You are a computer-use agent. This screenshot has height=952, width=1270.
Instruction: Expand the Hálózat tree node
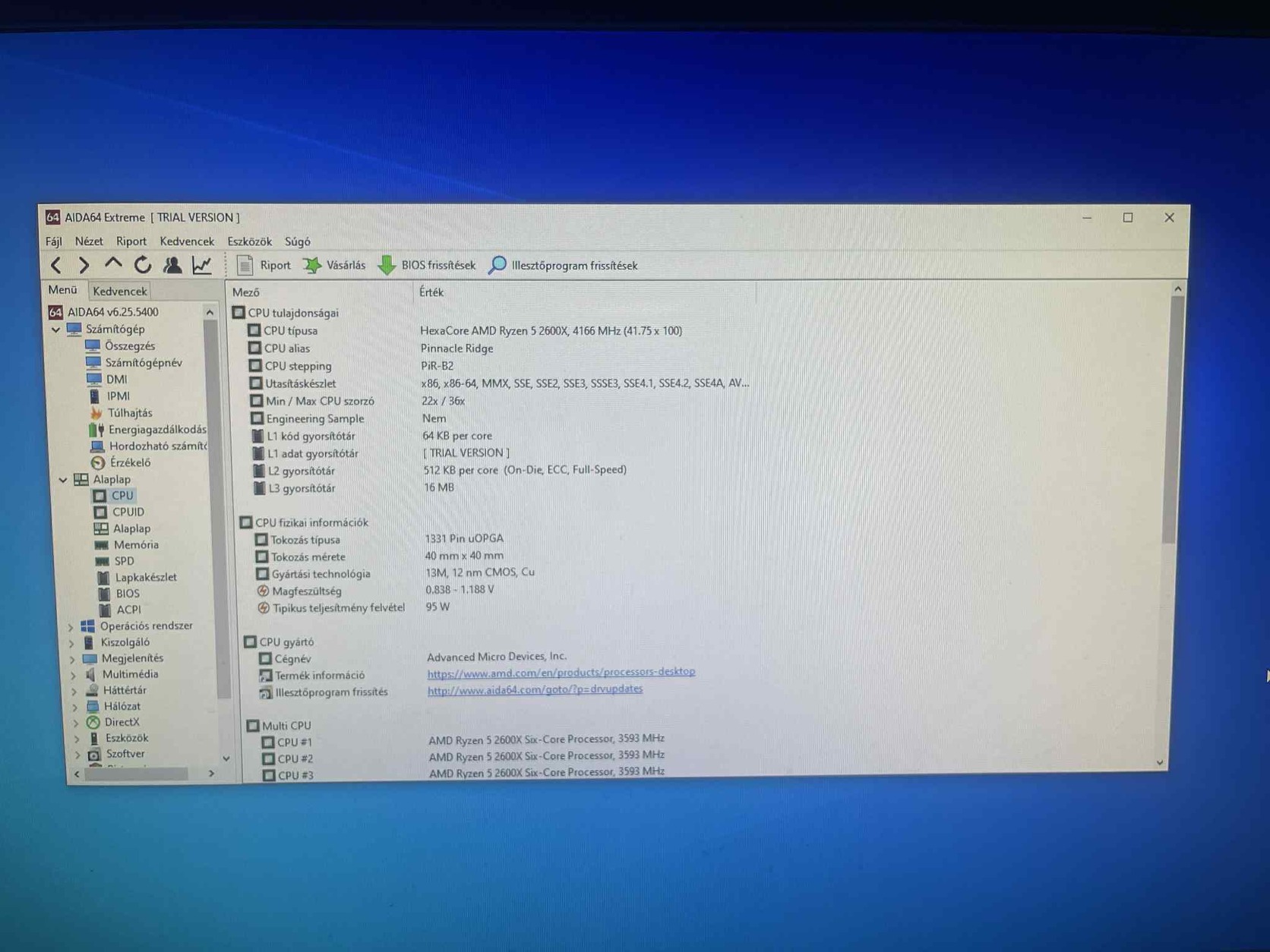[x=74, y=707]
